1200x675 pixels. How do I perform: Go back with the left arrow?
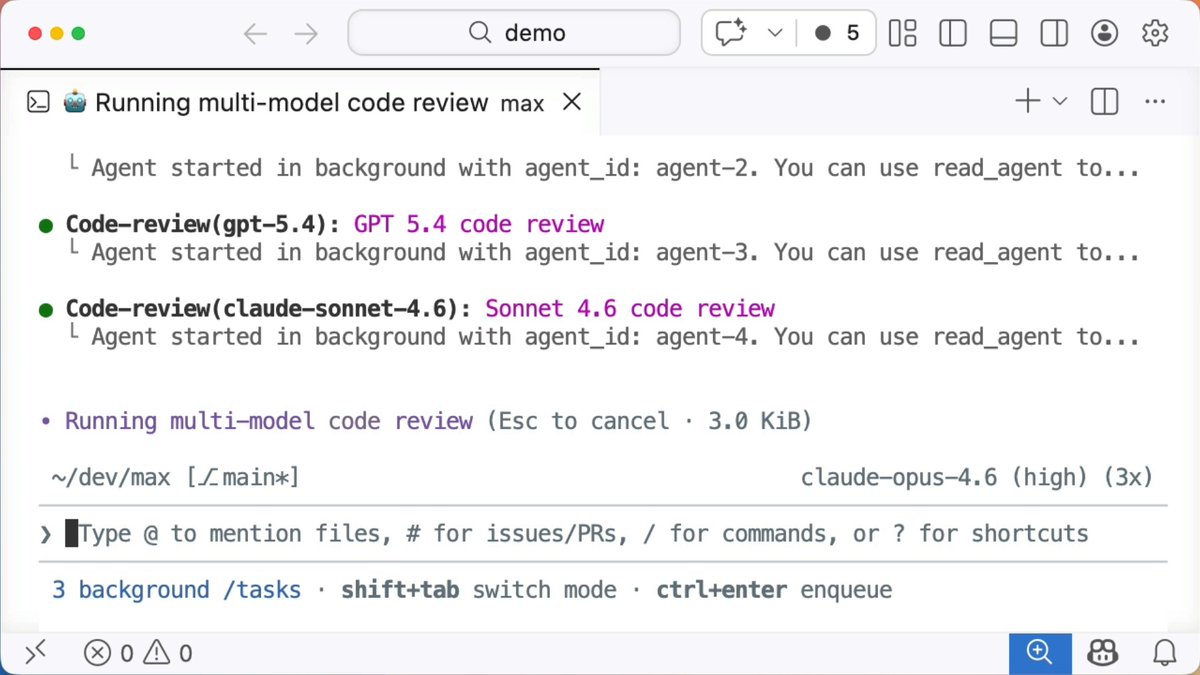256,34
